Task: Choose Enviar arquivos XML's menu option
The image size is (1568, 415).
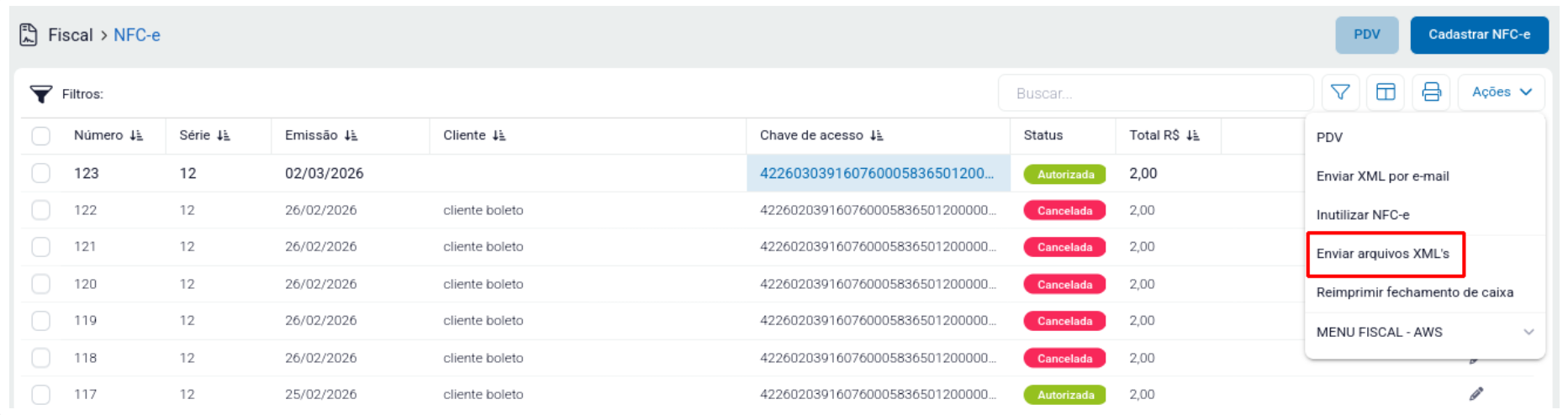Action: (x=1383, y=254)
